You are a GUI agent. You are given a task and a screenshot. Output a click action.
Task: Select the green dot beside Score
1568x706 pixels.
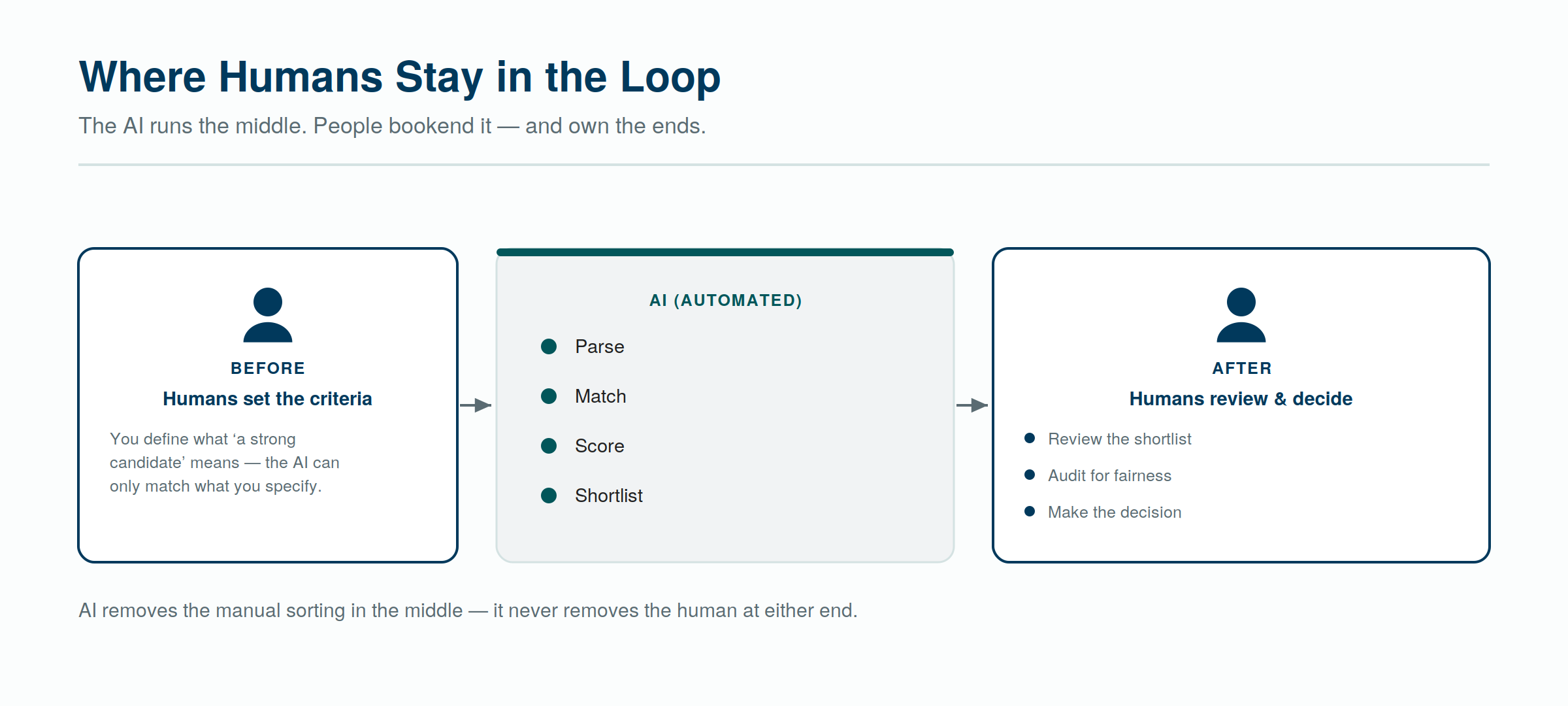pos(549,446)
